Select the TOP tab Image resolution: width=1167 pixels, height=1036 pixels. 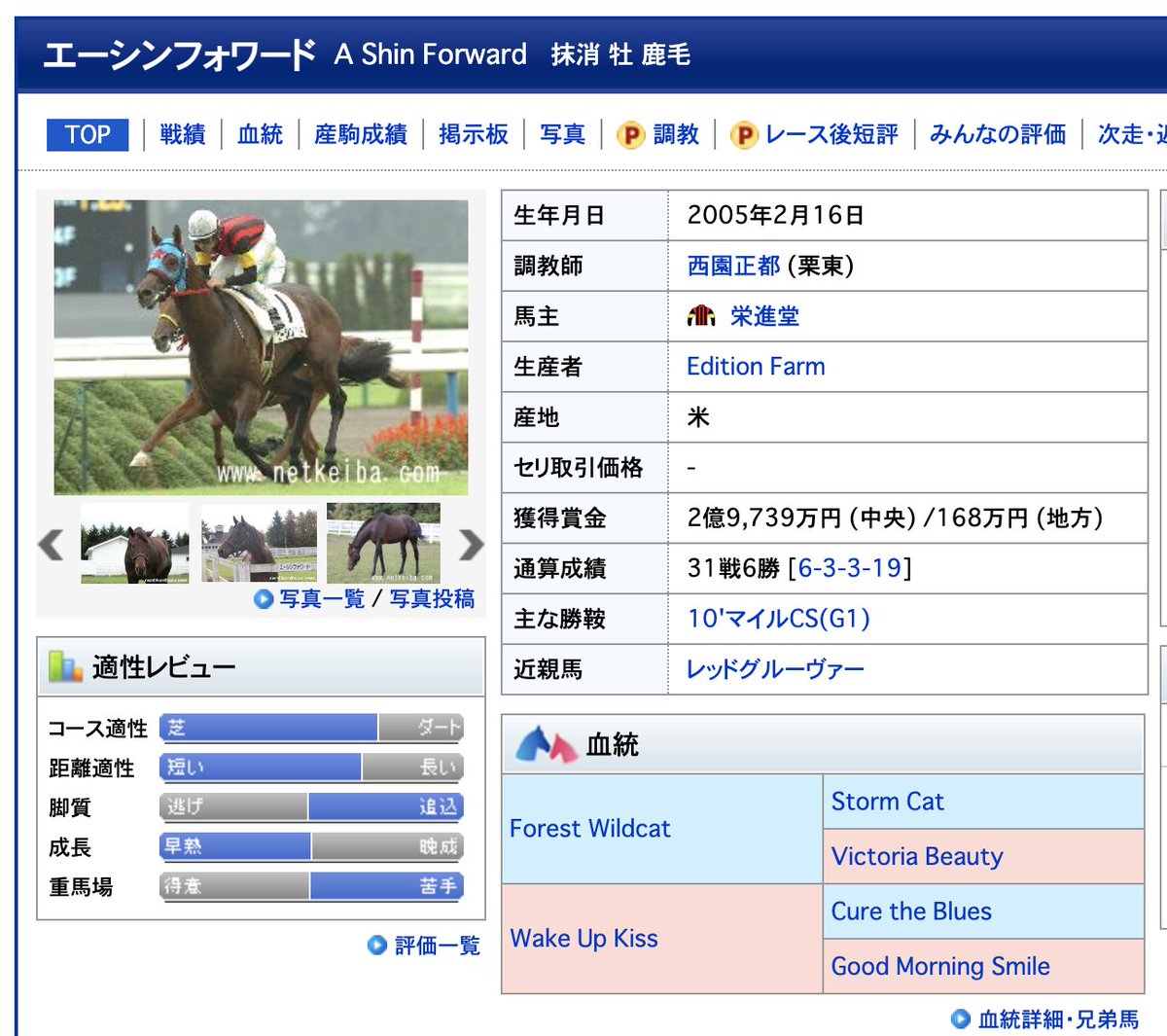[88, 134]
